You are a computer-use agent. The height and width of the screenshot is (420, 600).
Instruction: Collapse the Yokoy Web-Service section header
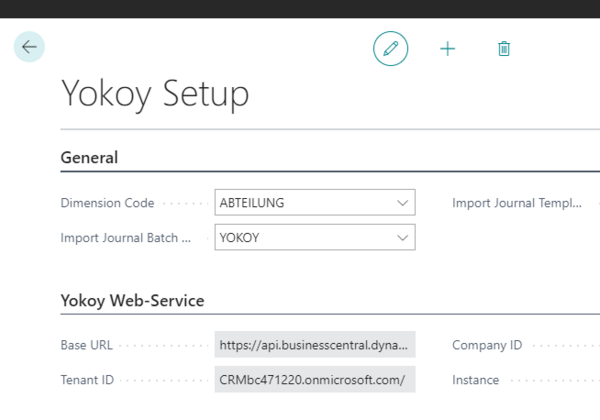pos(132,300)
